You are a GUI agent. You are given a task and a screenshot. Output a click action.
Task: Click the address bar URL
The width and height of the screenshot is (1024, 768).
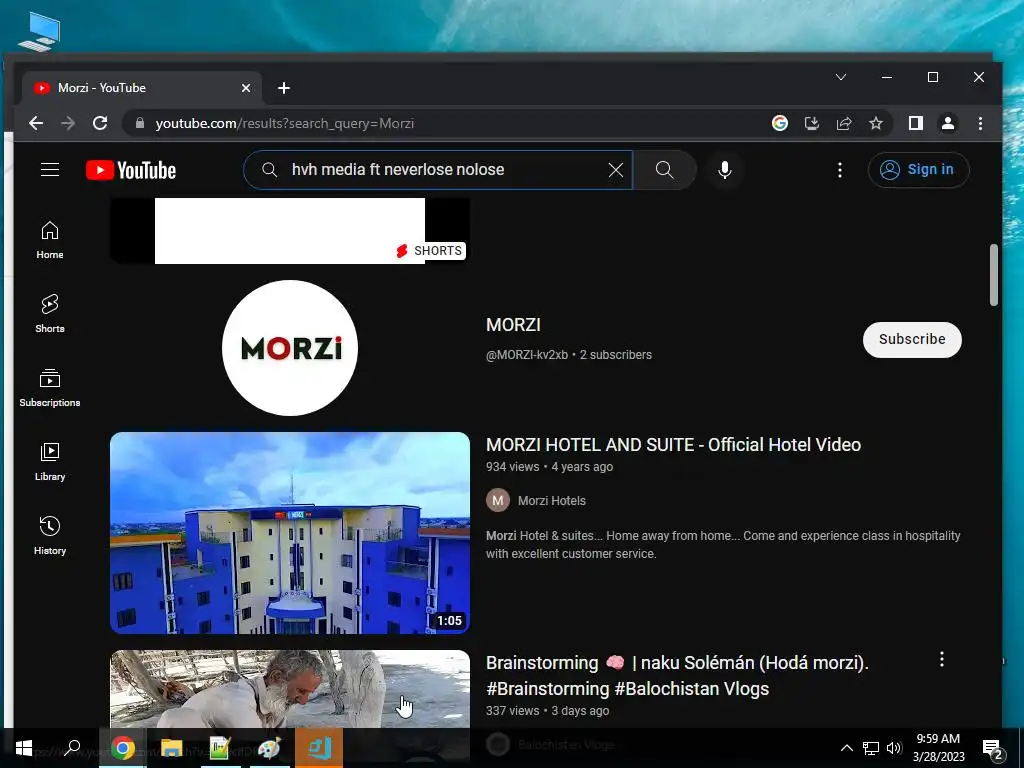pyautogui.click(x=285, y=123)
